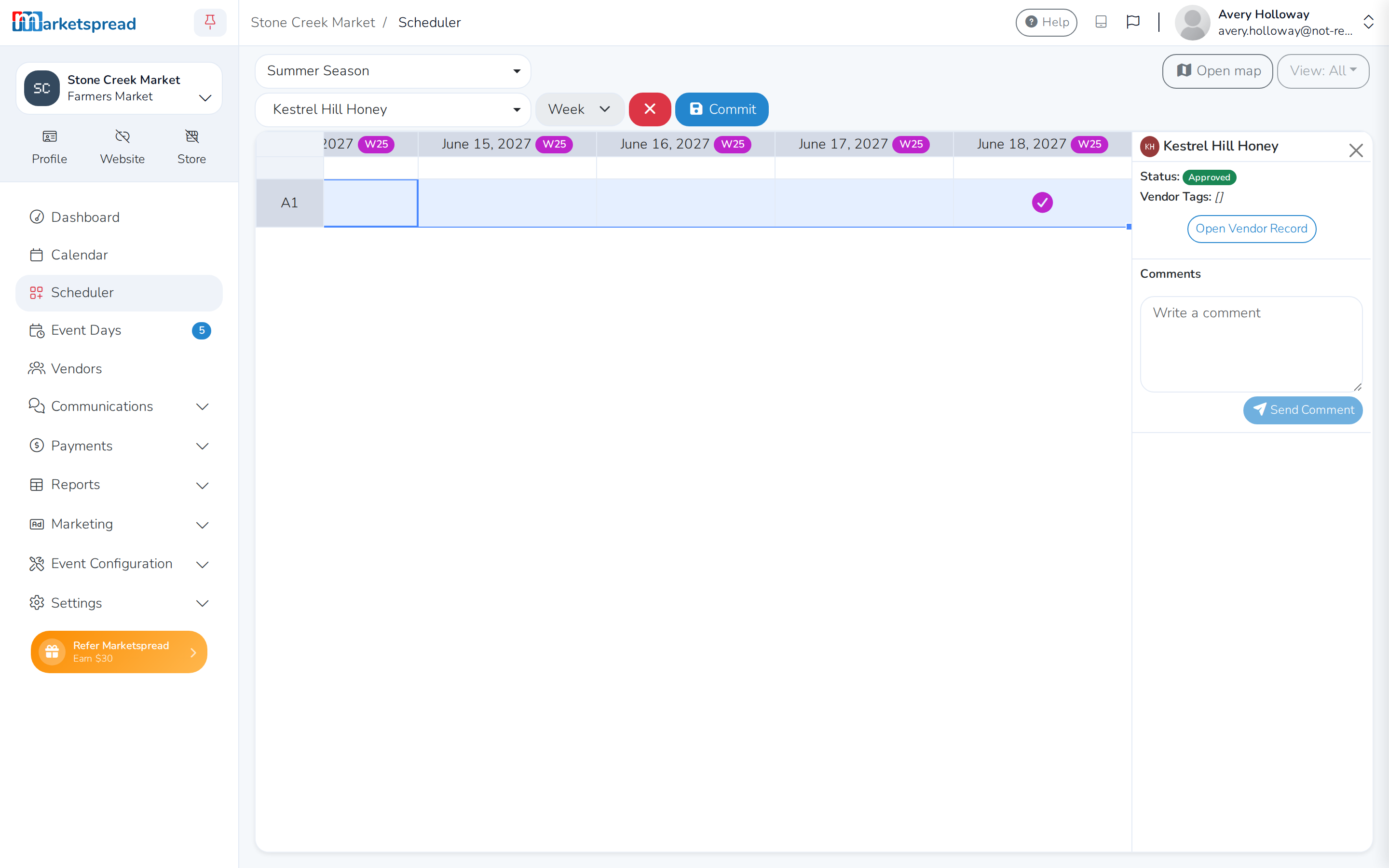Click the purple checkmark in A1 row
The image size is (1389, 868).
pos(1042,203)
